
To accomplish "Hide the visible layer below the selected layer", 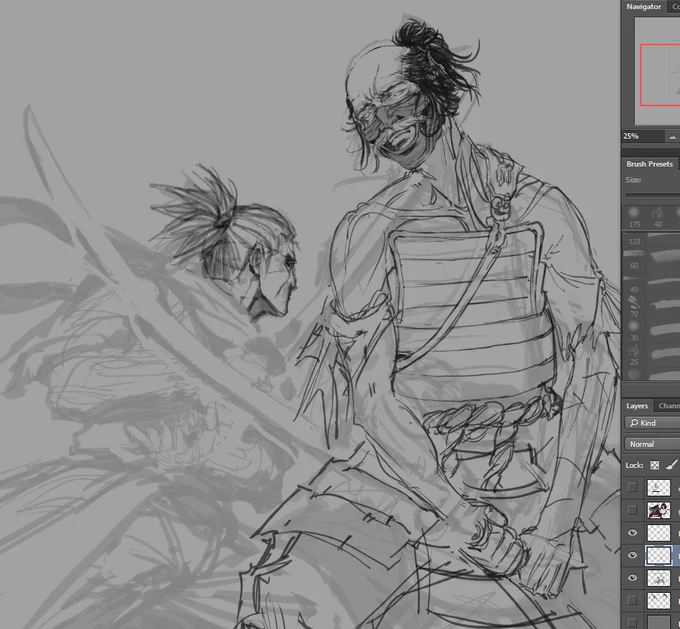I will coord(632,578).
